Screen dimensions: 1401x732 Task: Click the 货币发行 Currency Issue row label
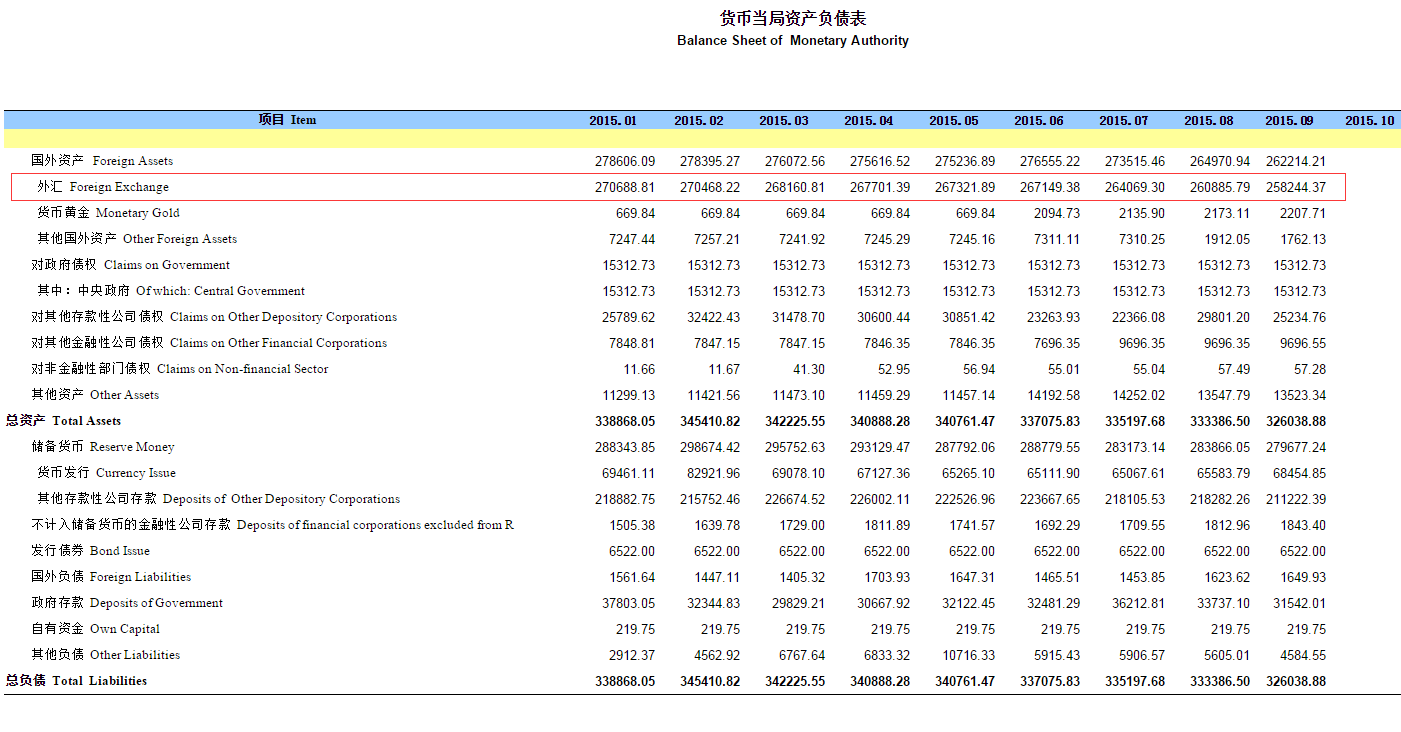106,473
